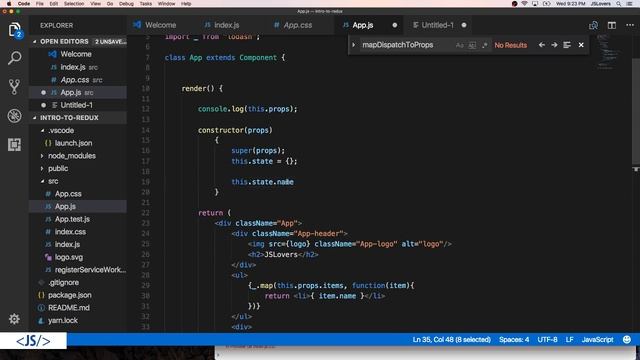Click the editor minimap
The image size is (640, 360).
coord(609,52)
